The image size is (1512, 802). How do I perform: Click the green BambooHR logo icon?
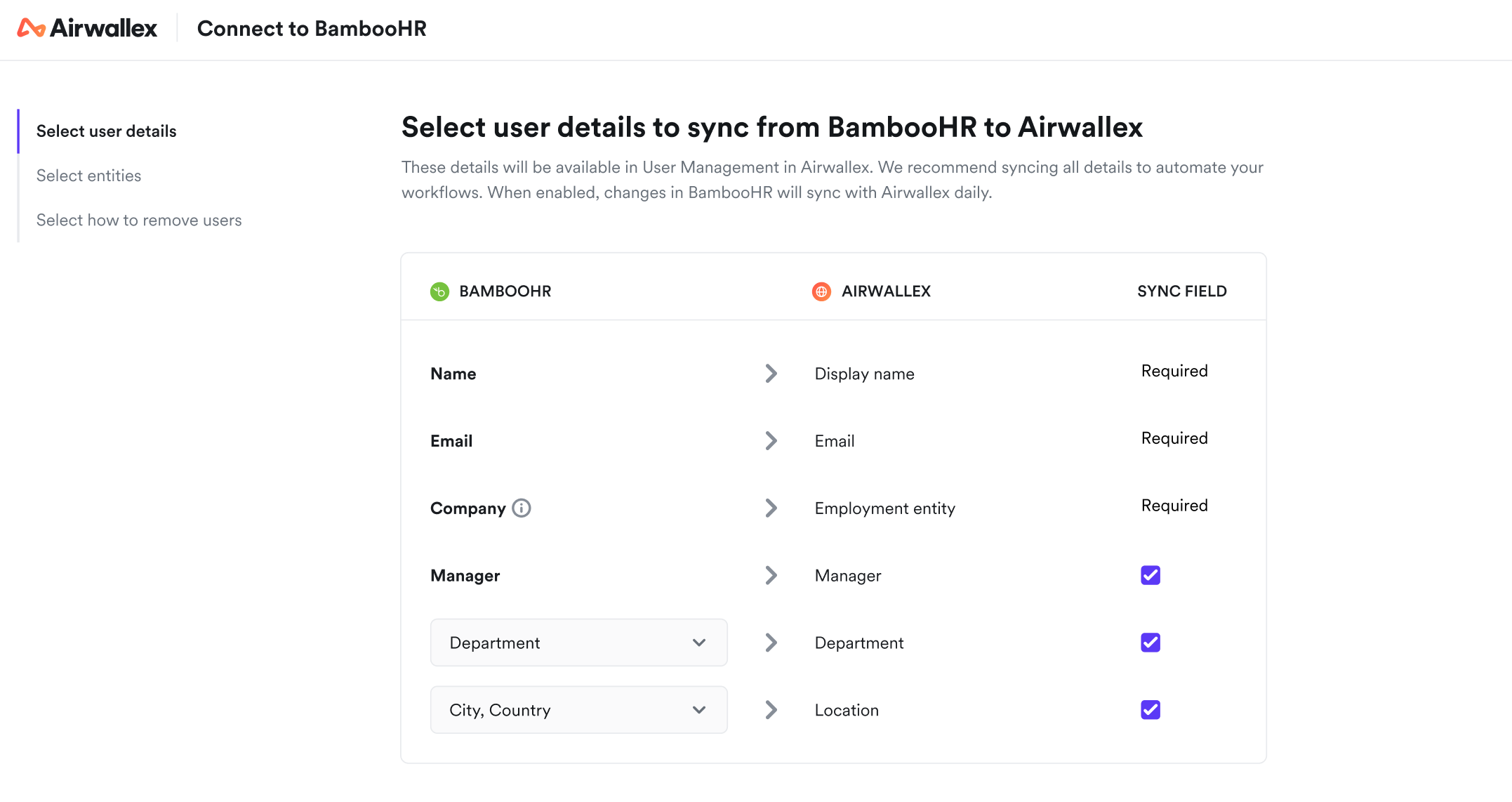(x=439, y=291)
